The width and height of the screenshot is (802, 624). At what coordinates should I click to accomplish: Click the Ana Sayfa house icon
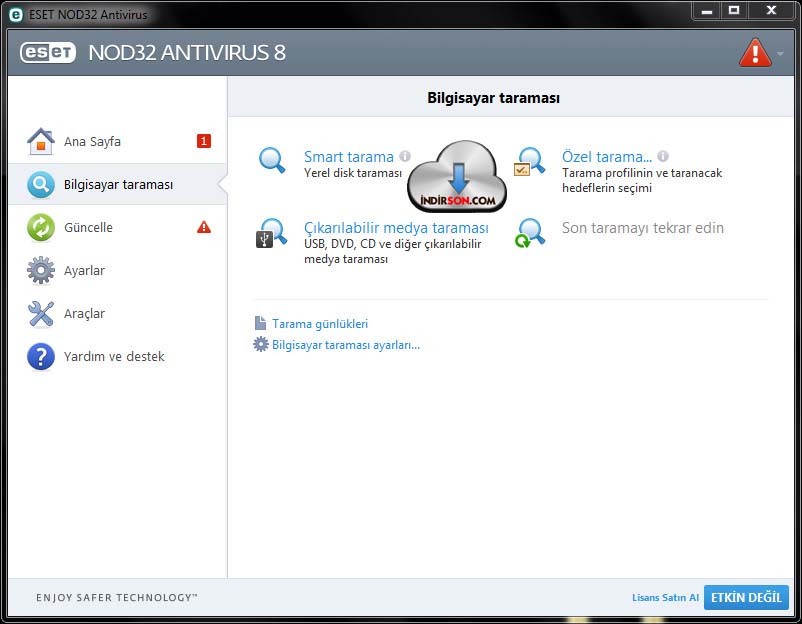(41, 141)
